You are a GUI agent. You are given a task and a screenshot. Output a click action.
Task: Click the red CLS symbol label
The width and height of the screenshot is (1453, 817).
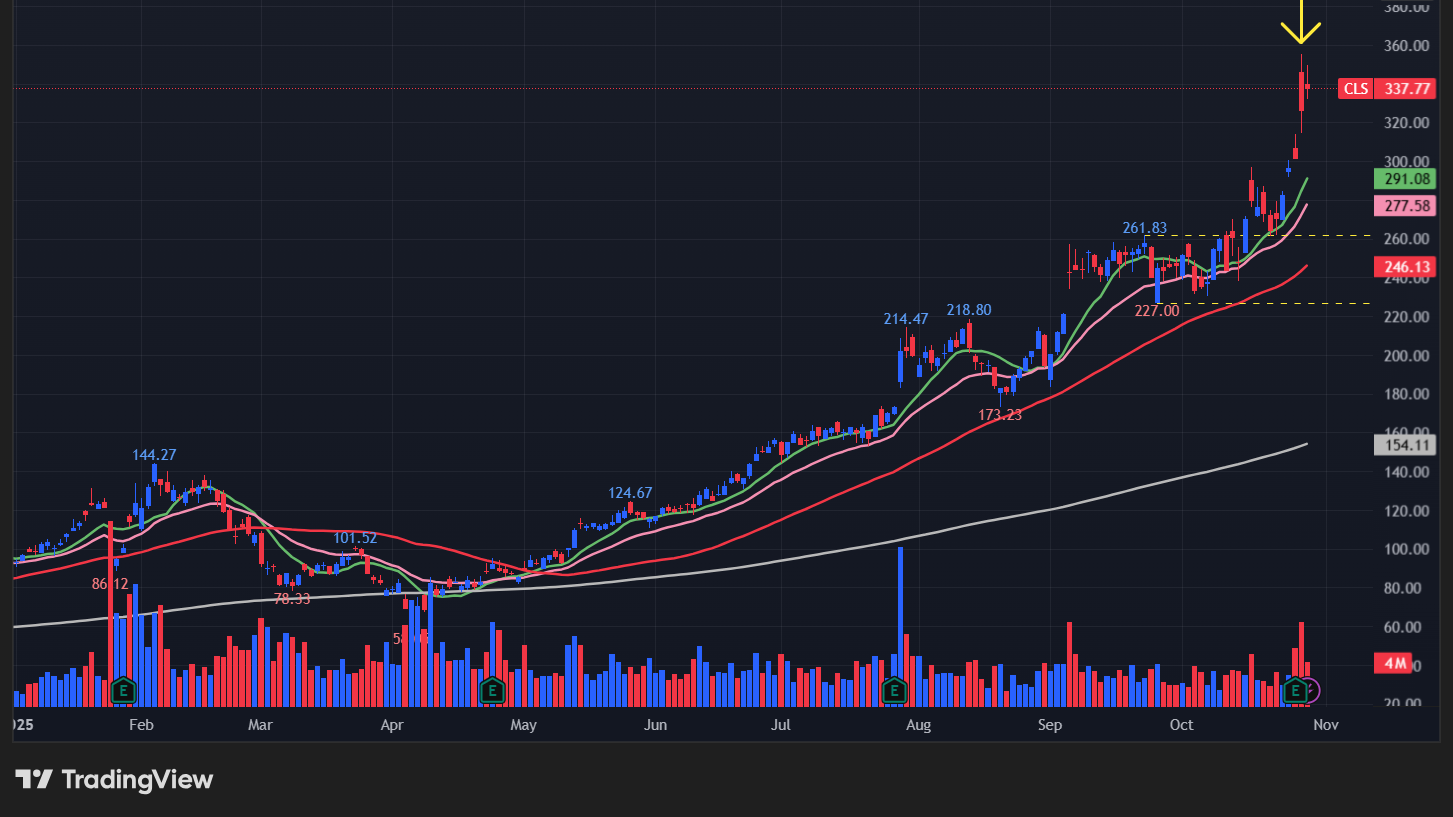(x=1355, y=89)
